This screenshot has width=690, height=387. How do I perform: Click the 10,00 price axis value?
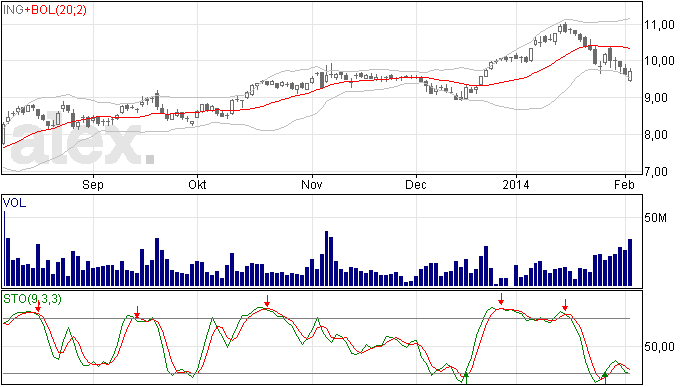click(x=659, y=61)
